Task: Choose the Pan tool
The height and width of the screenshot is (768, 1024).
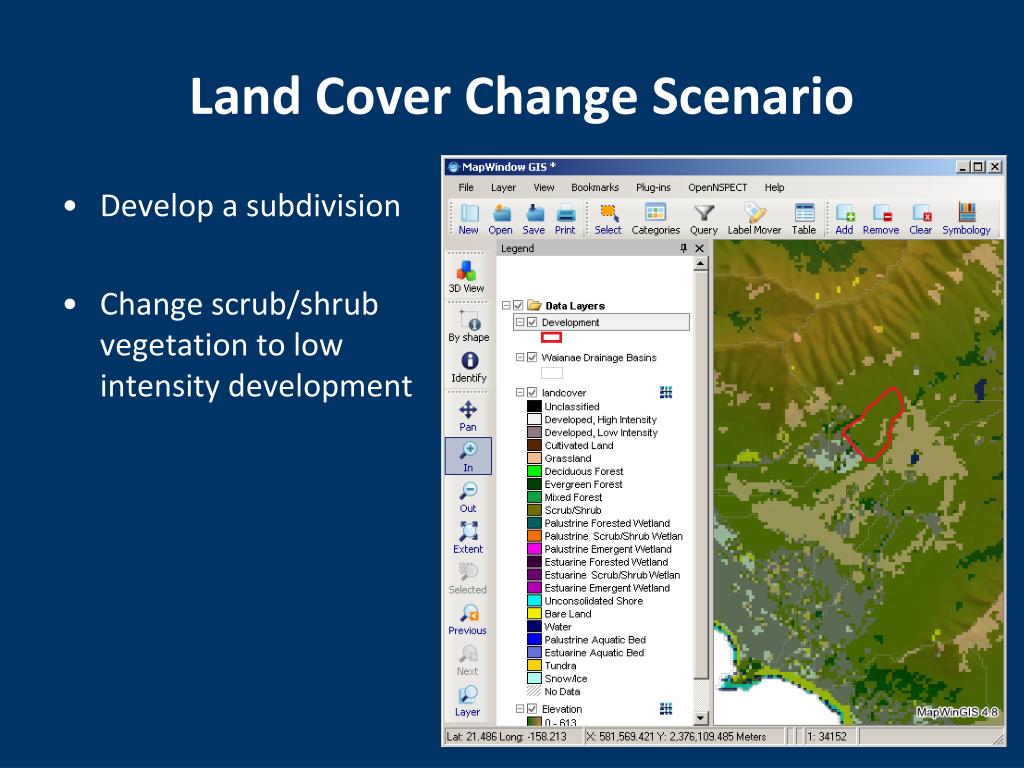Action: coord(468,416)
